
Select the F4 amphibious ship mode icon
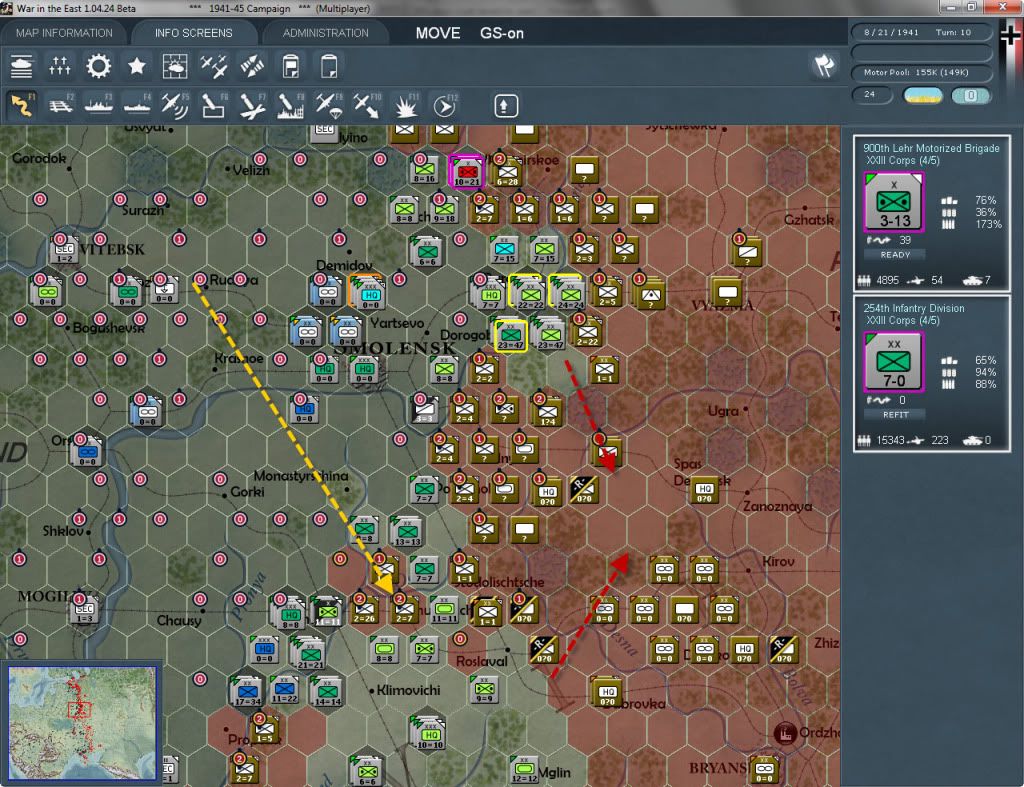pos(136,106)
